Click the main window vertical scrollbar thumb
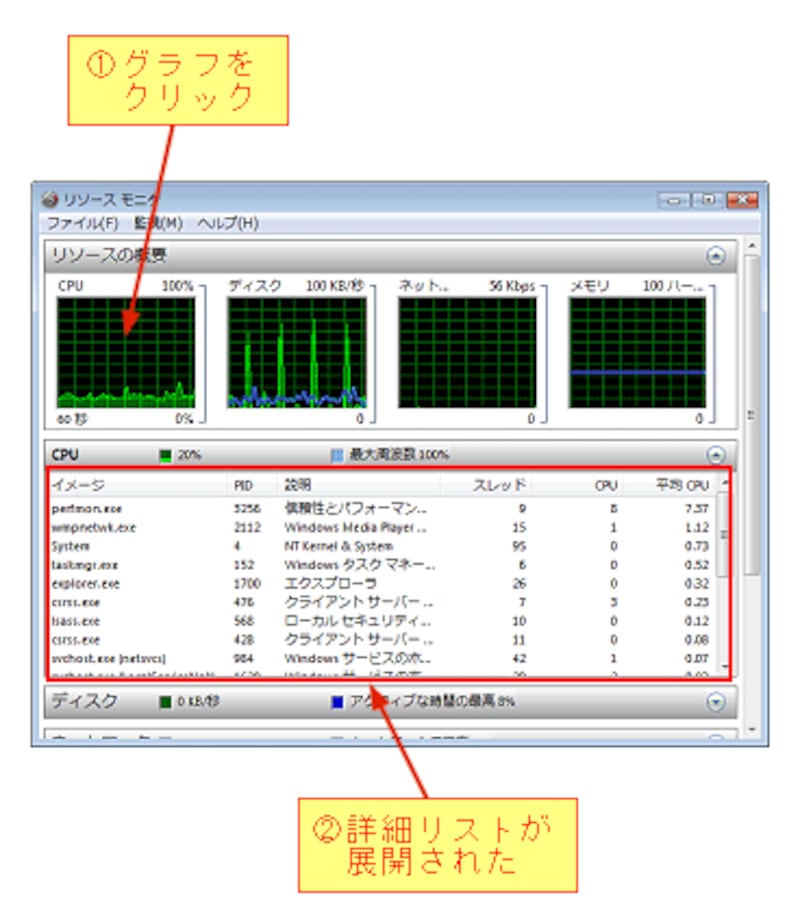 click(x=752, y=416)
